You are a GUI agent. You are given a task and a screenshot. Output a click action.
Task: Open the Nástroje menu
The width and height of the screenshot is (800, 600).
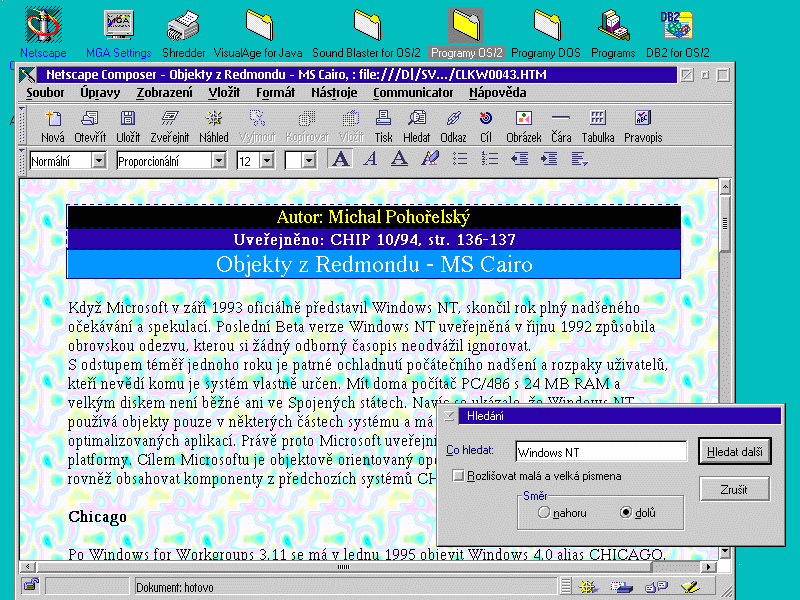334,92
